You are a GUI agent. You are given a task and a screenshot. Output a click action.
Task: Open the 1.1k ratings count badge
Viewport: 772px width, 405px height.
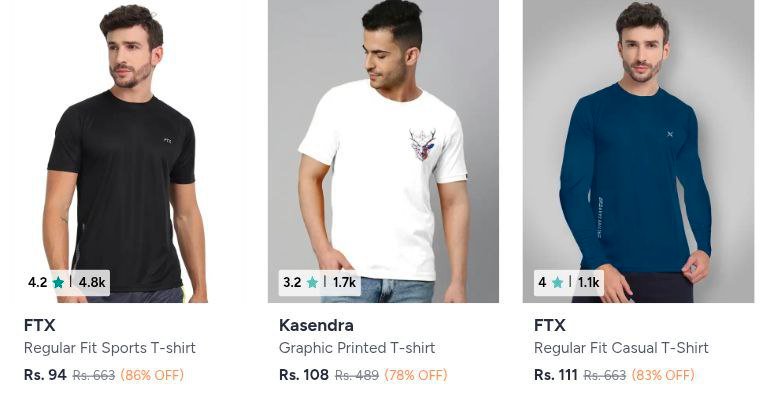tap(588, 282)
